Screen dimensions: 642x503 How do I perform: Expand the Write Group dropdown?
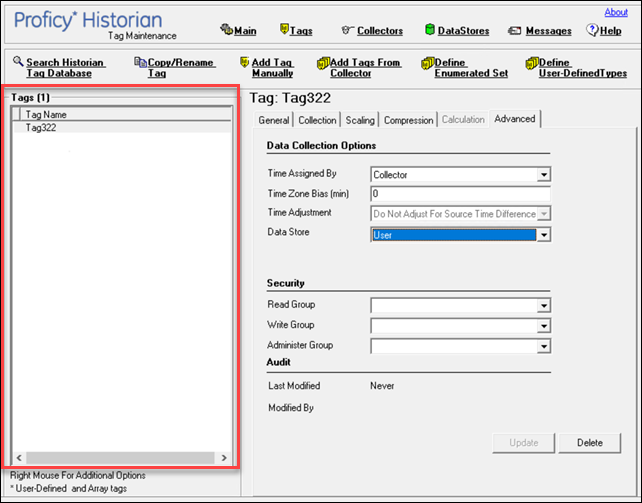pos(544,326)
